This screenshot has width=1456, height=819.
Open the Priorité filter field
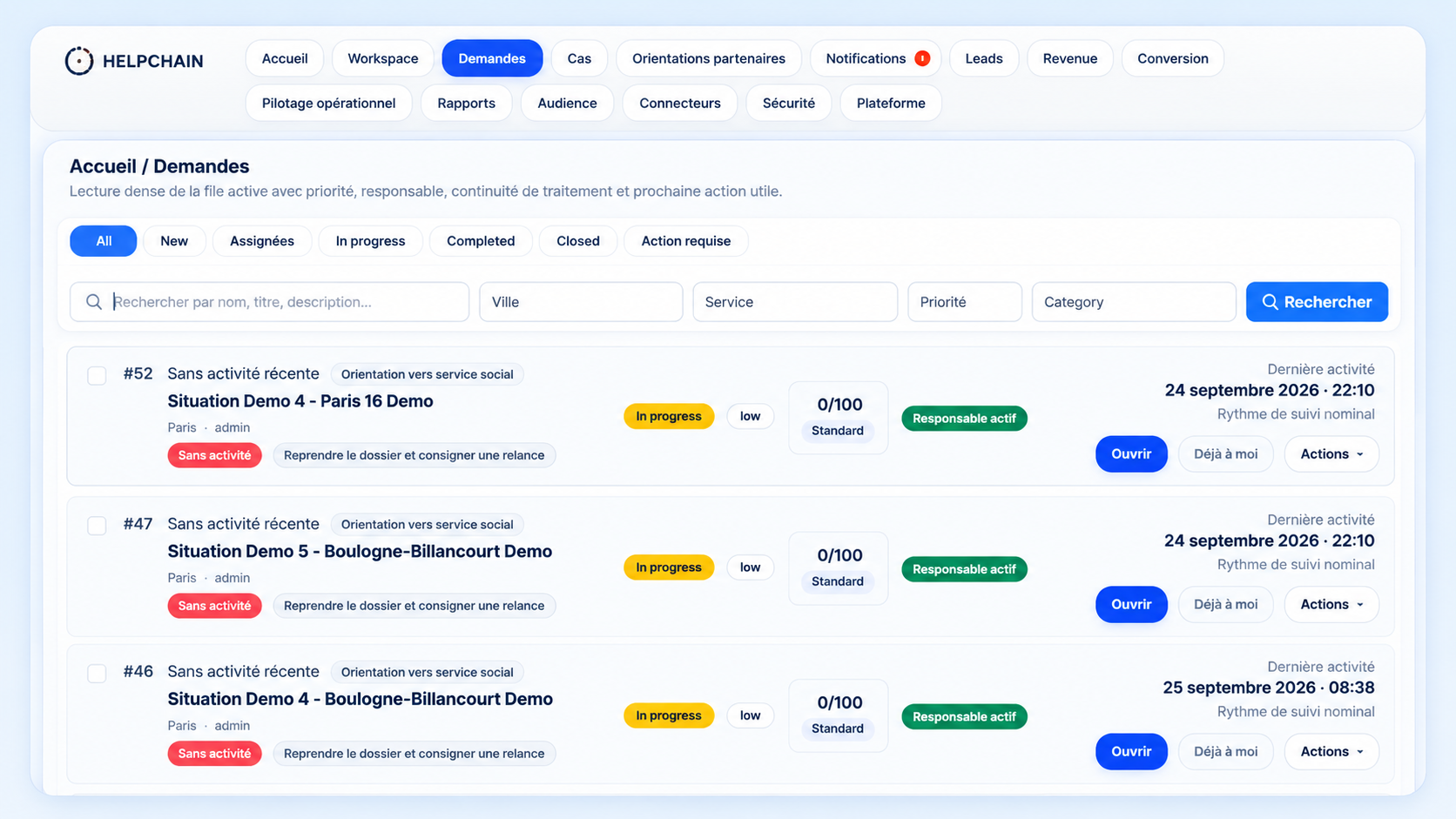965,302
